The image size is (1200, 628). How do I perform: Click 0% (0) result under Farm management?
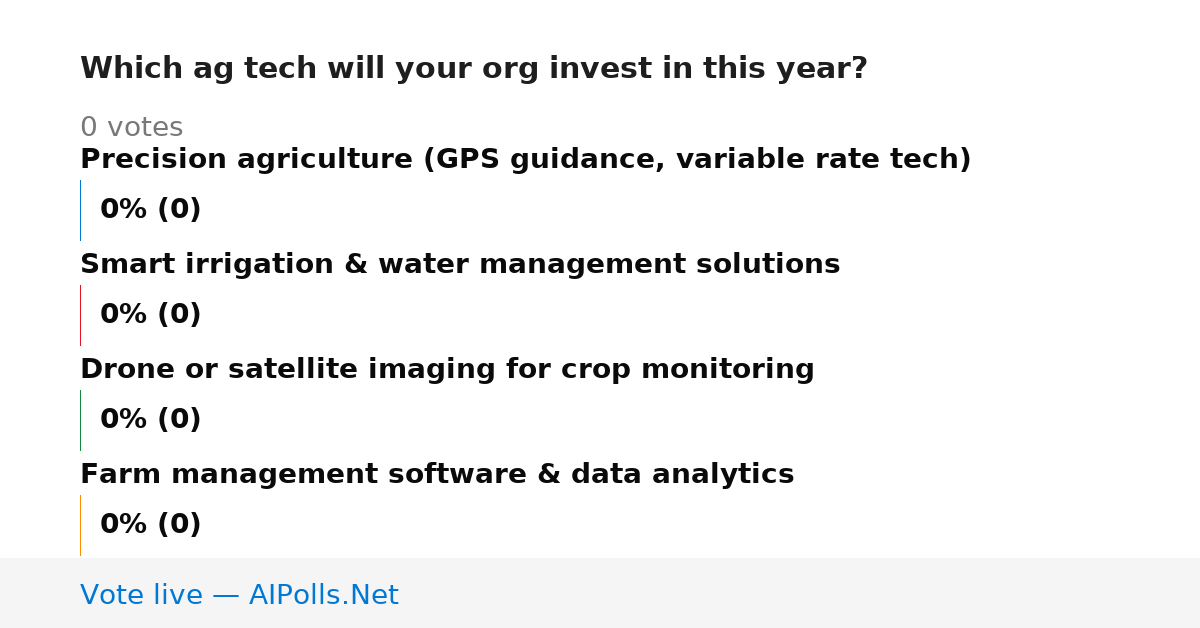tap(151, 525)
